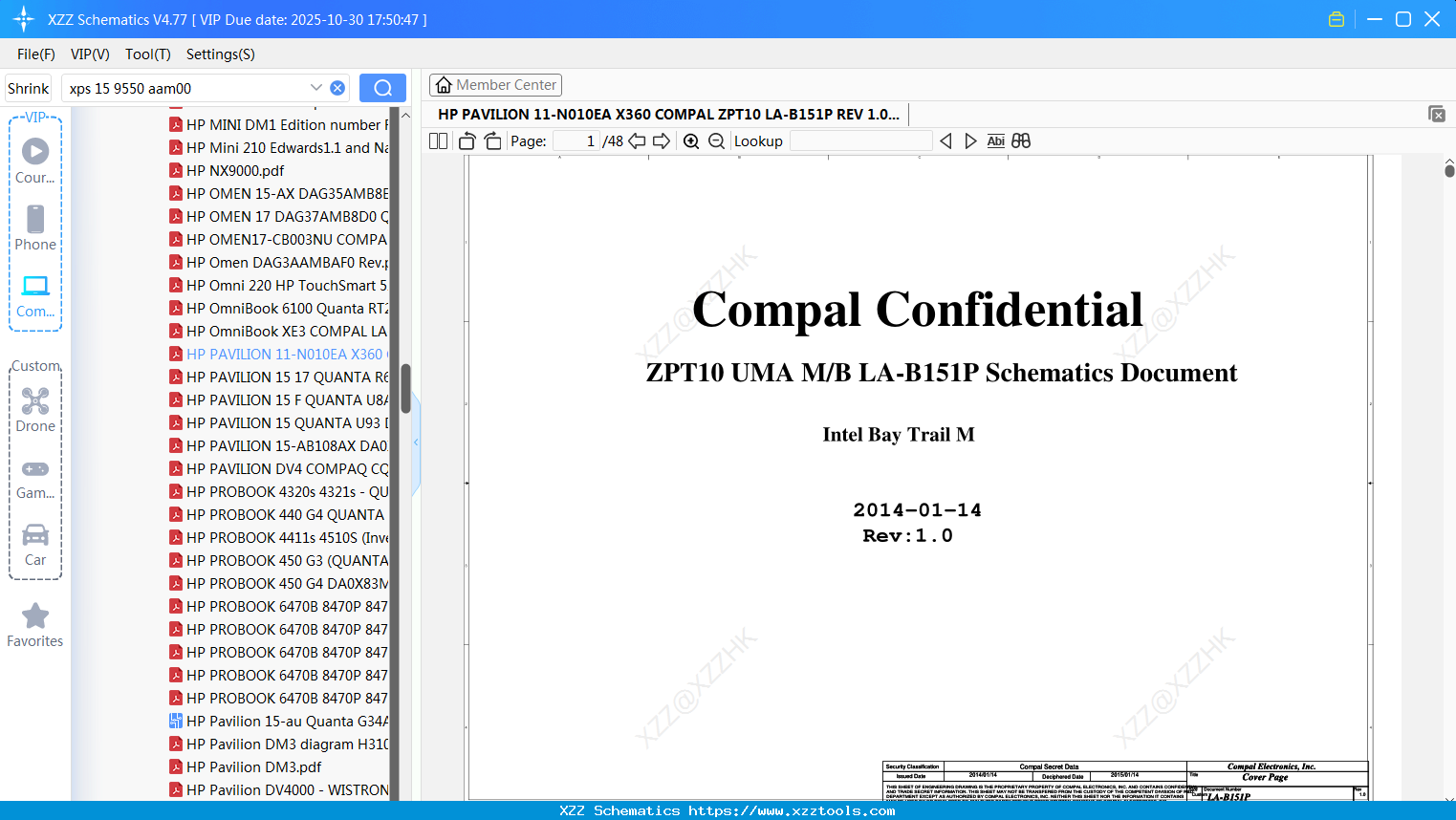The image size is (1456, 820).
Task: Find previous lookup match triangle
Action: click(945, 141)
